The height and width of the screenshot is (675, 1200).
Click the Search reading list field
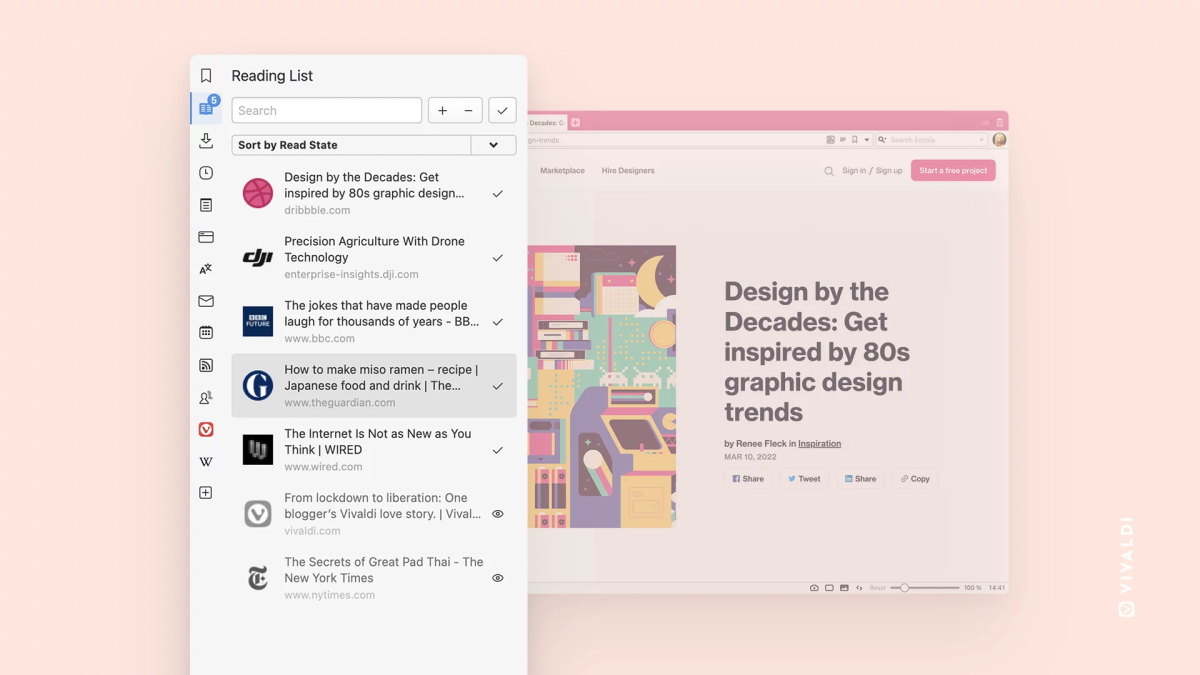(x=326, y=110)
